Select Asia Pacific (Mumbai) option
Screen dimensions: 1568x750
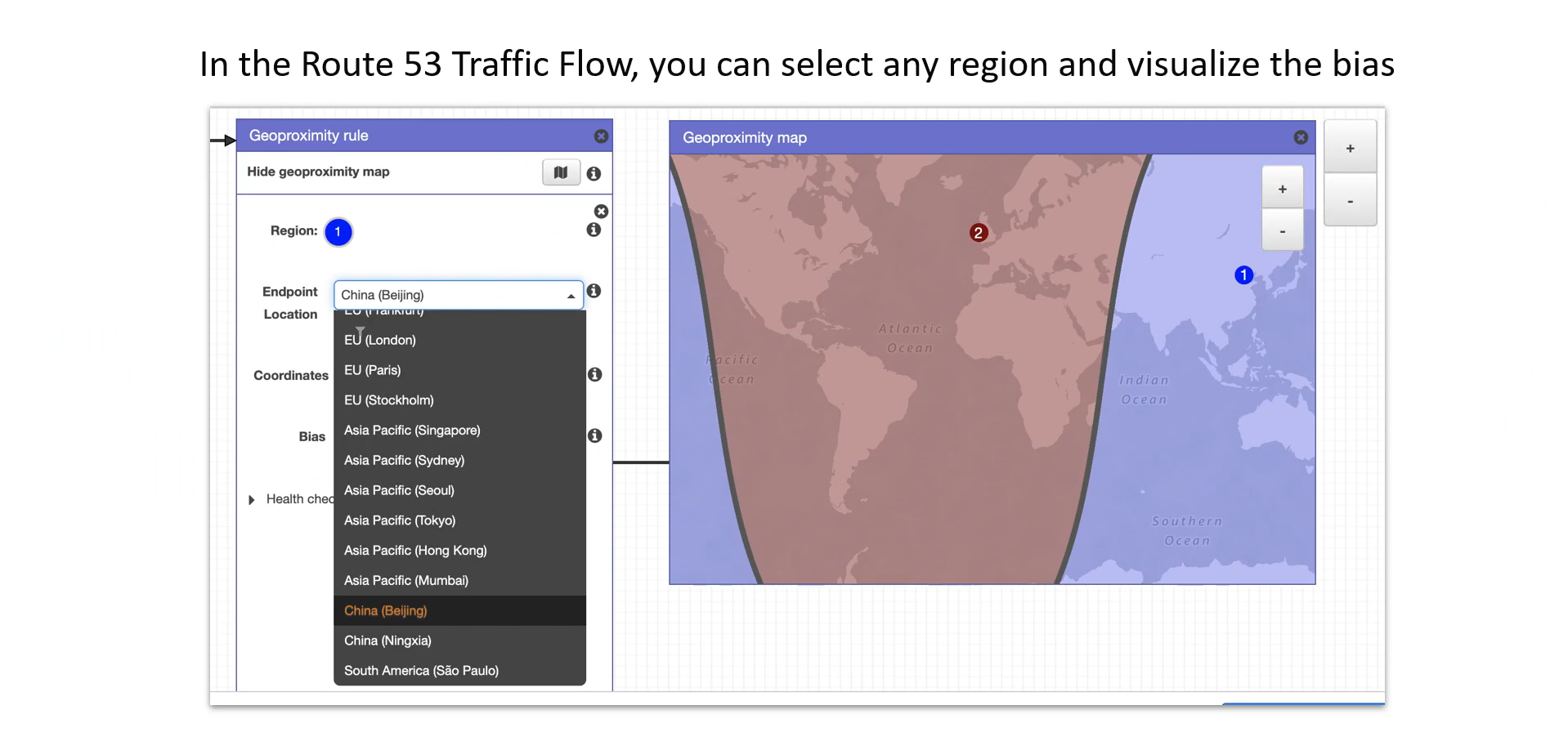pos(460,581)
